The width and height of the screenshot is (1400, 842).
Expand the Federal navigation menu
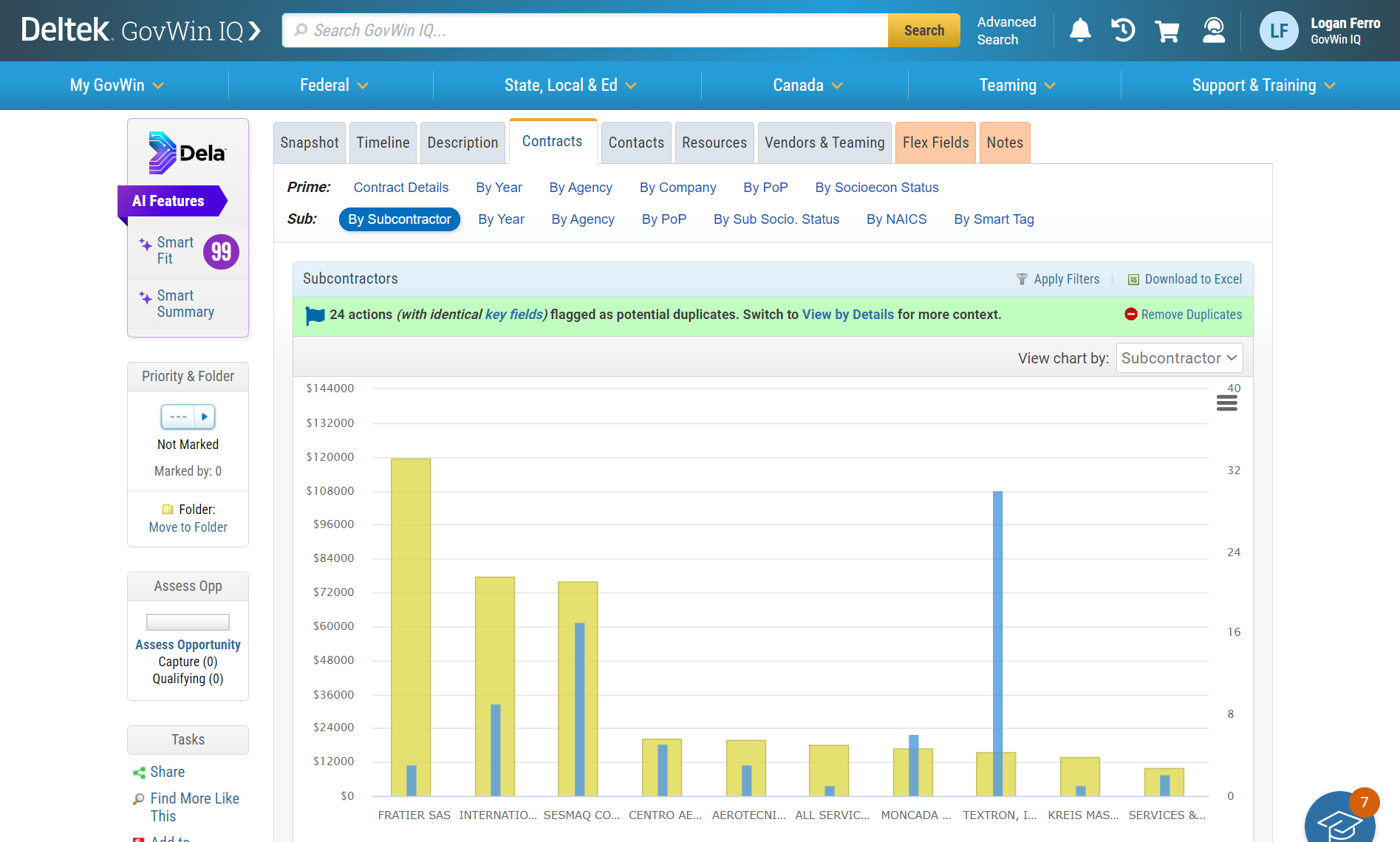(x=333, y=86)
